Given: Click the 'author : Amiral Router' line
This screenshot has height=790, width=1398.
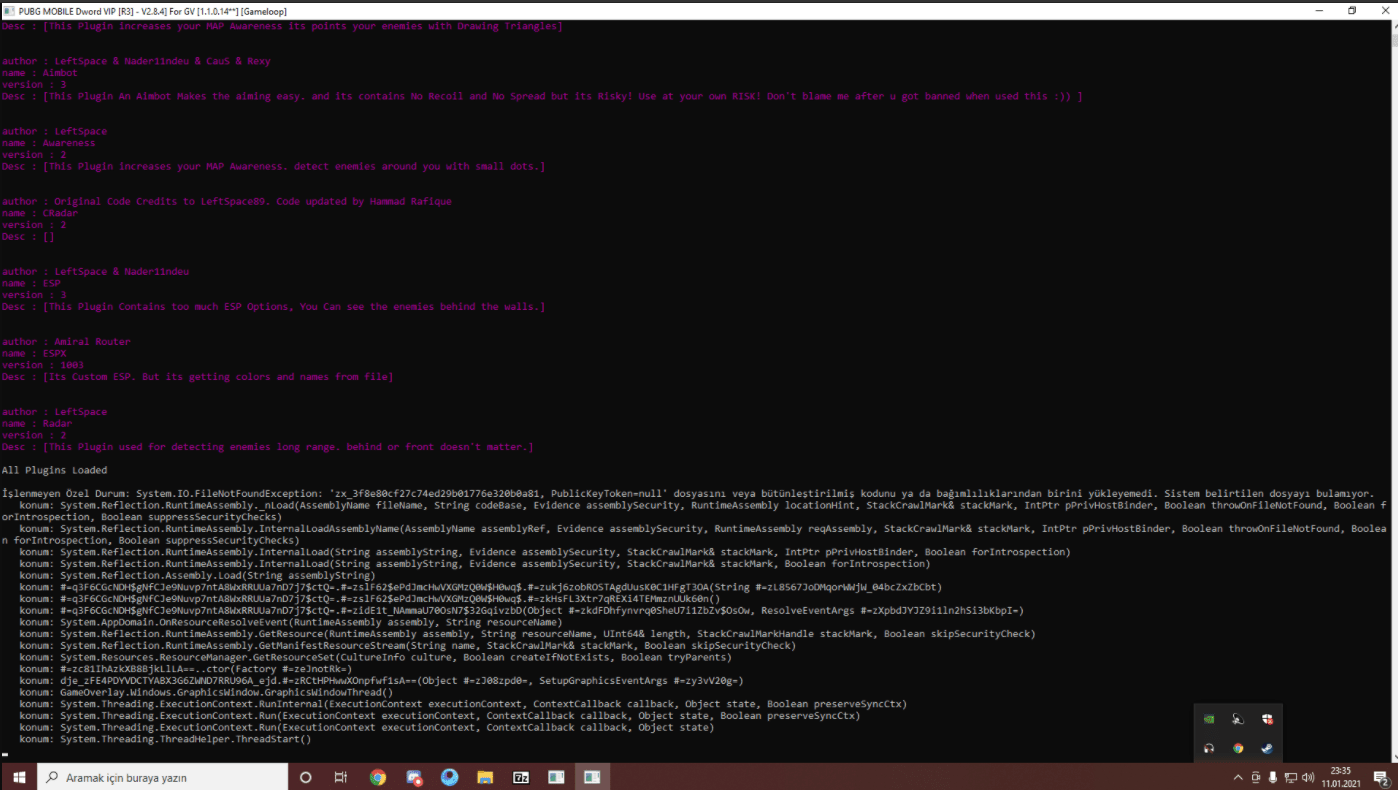Looking at the screenshot, I should (x=66, y=342).
